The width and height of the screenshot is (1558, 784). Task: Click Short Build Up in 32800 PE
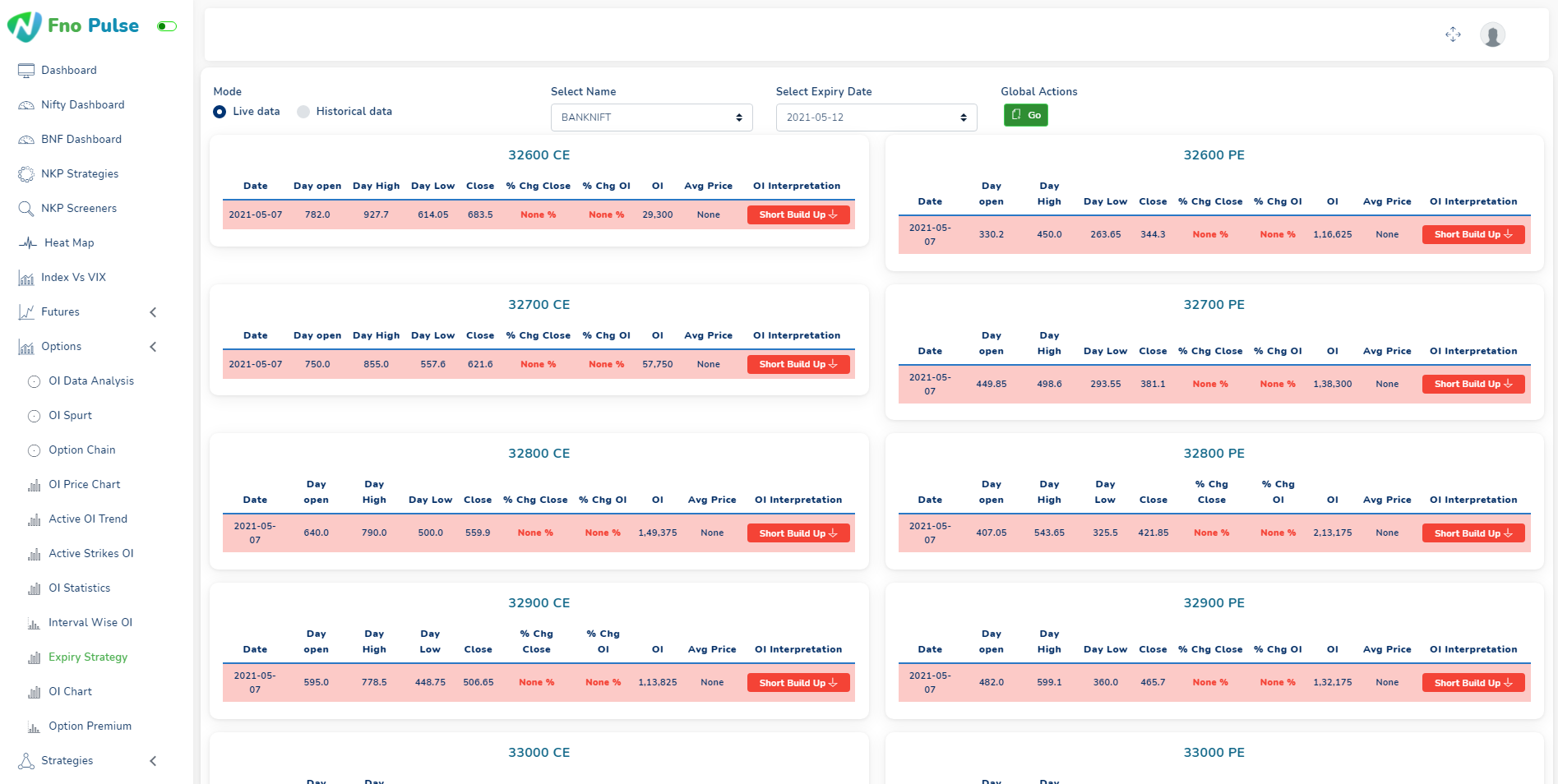pos(1473,533)
